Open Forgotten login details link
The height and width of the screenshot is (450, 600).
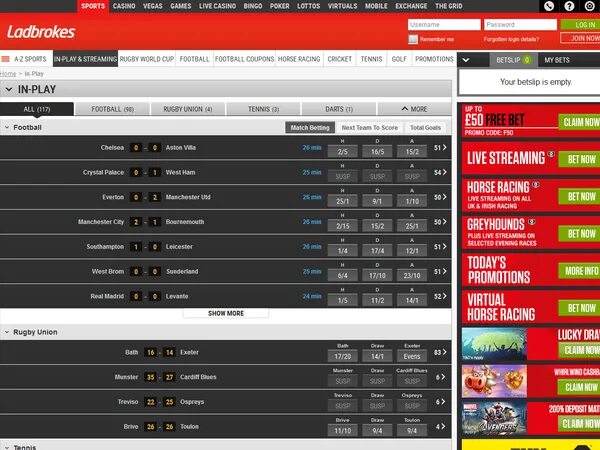click(x=511, y=39)
